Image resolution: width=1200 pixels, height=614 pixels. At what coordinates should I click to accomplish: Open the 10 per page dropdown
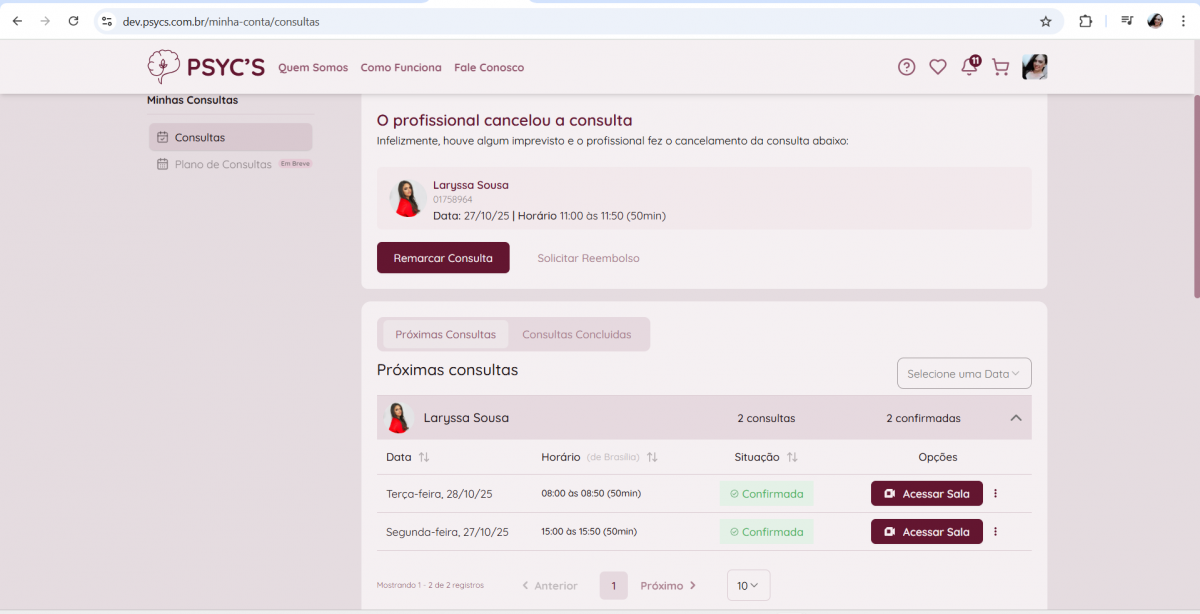[x=748, y=586]
